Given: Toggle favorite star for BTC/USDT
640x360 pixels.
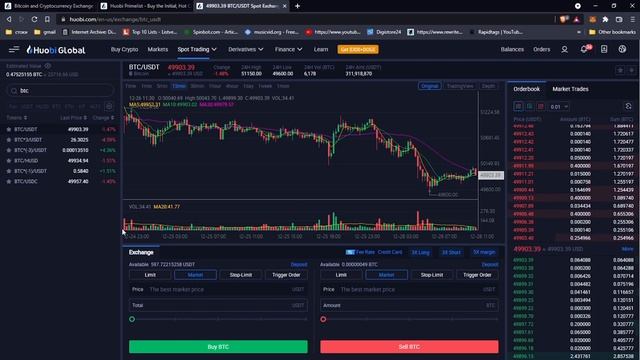Looking at the screenshot, I should [x=9, y=129].
